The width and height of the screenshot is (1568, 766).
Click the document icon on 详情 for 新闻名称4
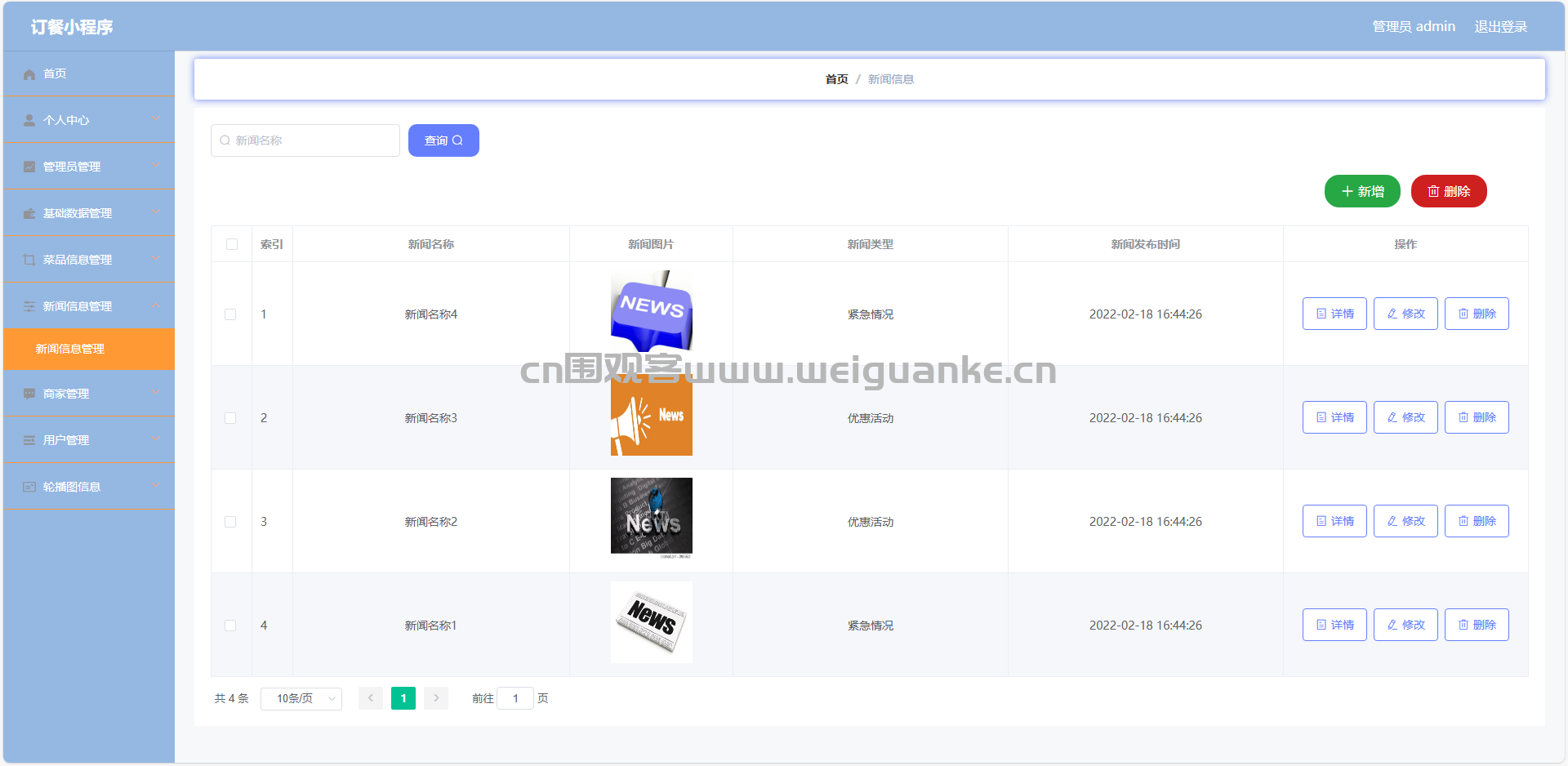(1321, 314)
